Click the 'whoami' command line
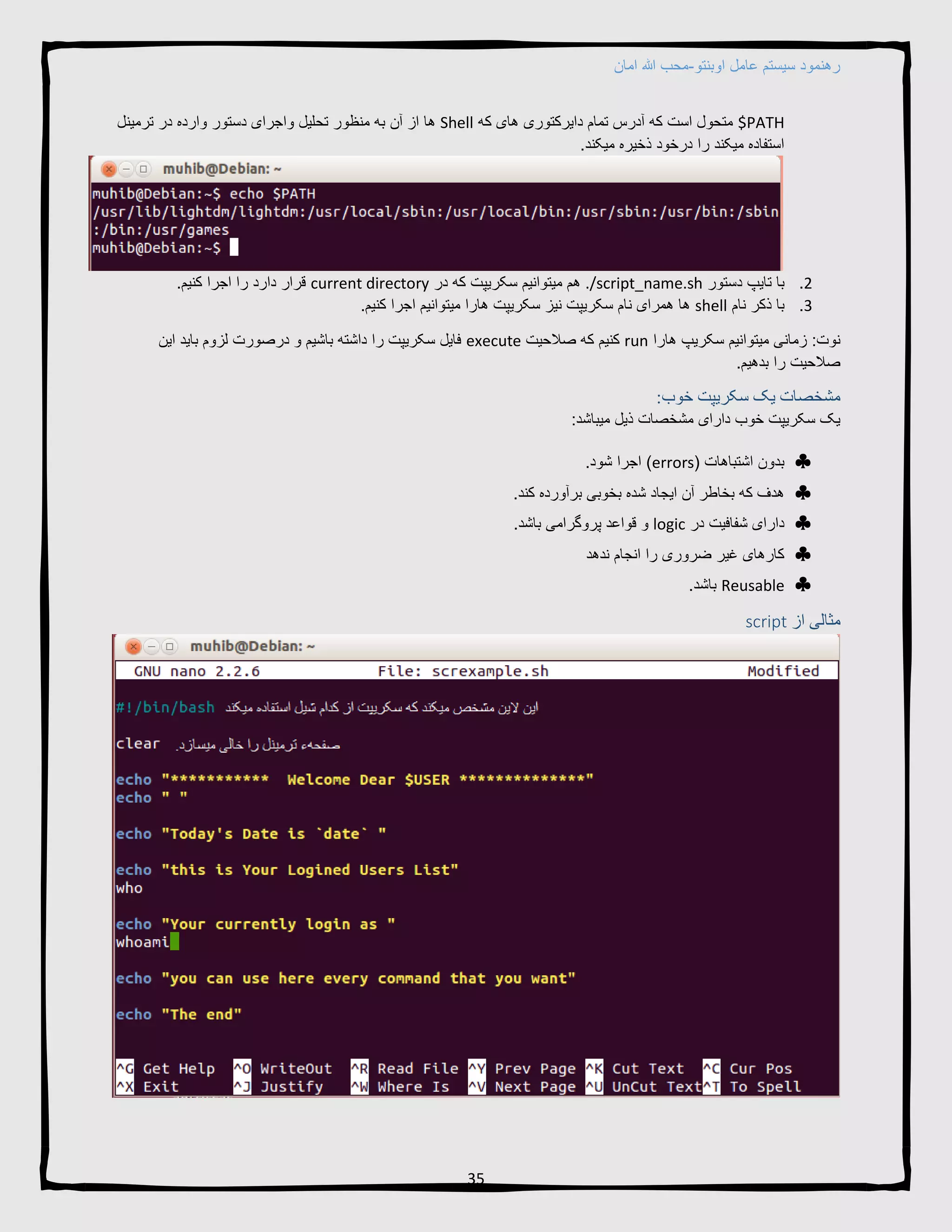 (143, 942)
